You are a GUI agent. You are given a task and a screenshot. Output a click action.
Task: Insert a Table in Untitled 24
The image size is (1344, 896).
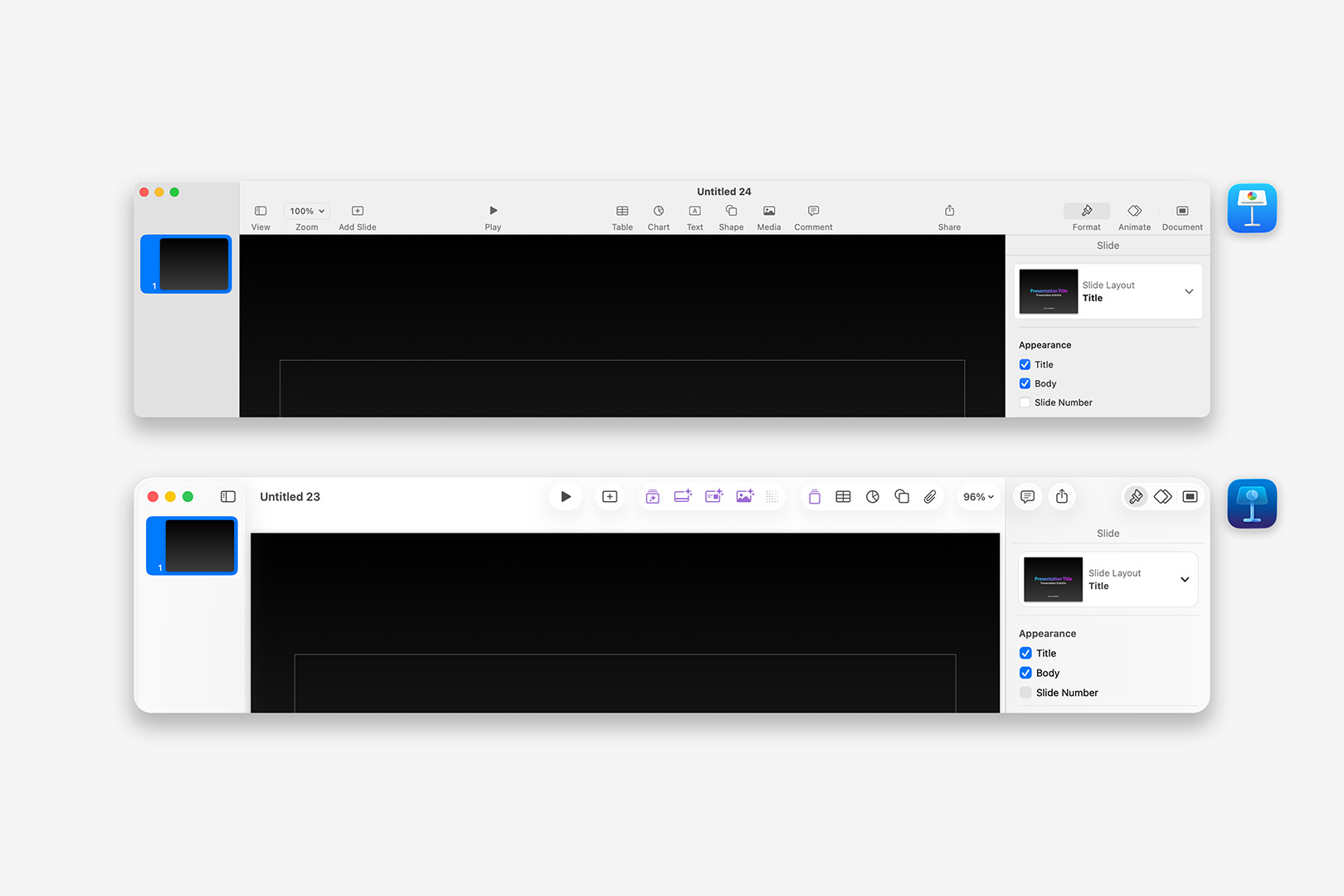(x=621, y=216)
